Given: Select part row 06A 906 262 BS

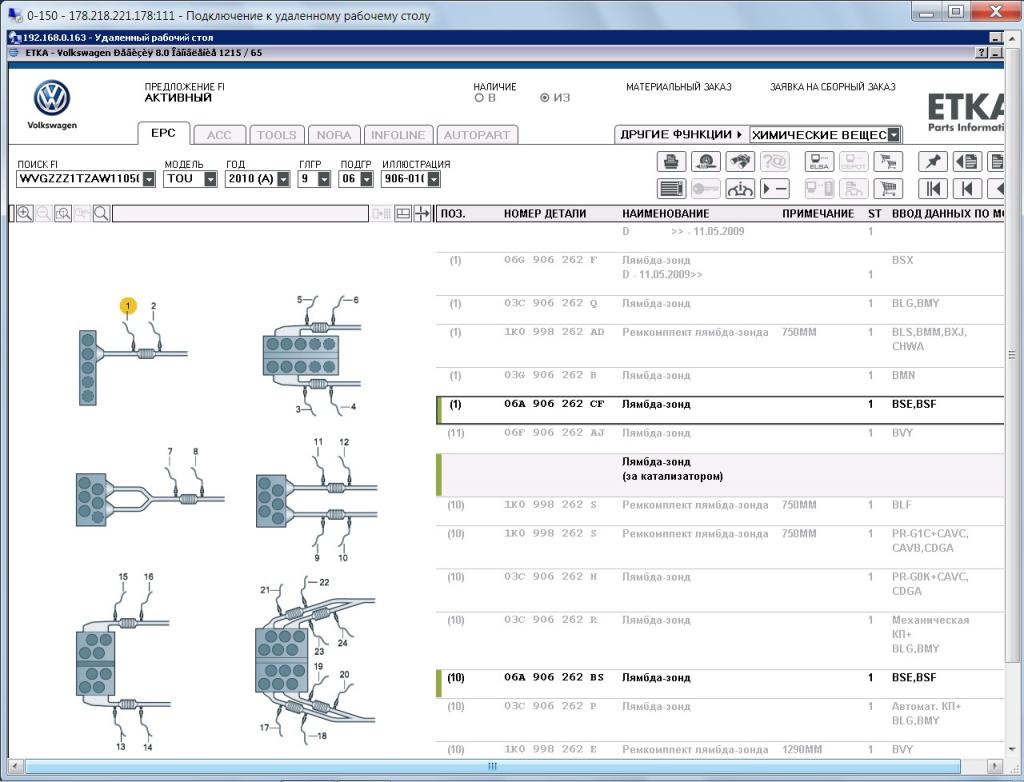Looking at the screenshot, I should coord(720,683).
